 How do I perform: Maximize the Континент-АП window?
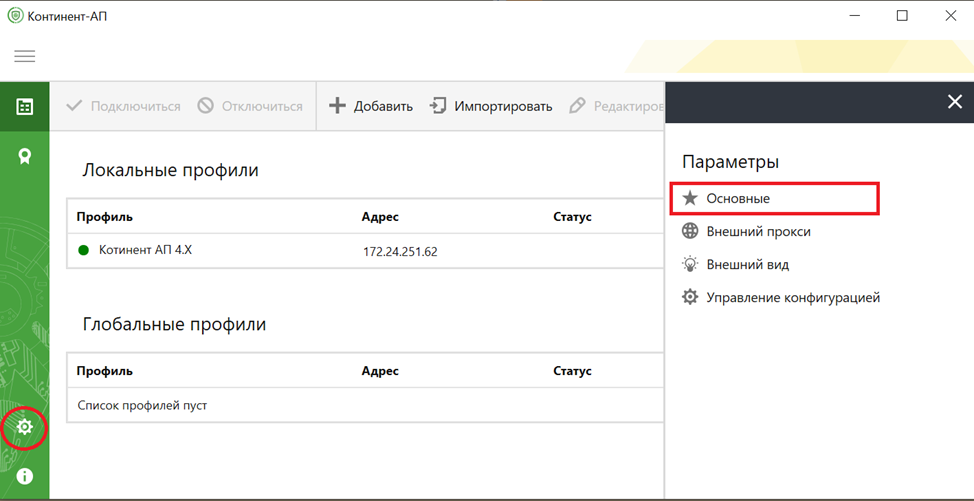click(x=902, y=16)
